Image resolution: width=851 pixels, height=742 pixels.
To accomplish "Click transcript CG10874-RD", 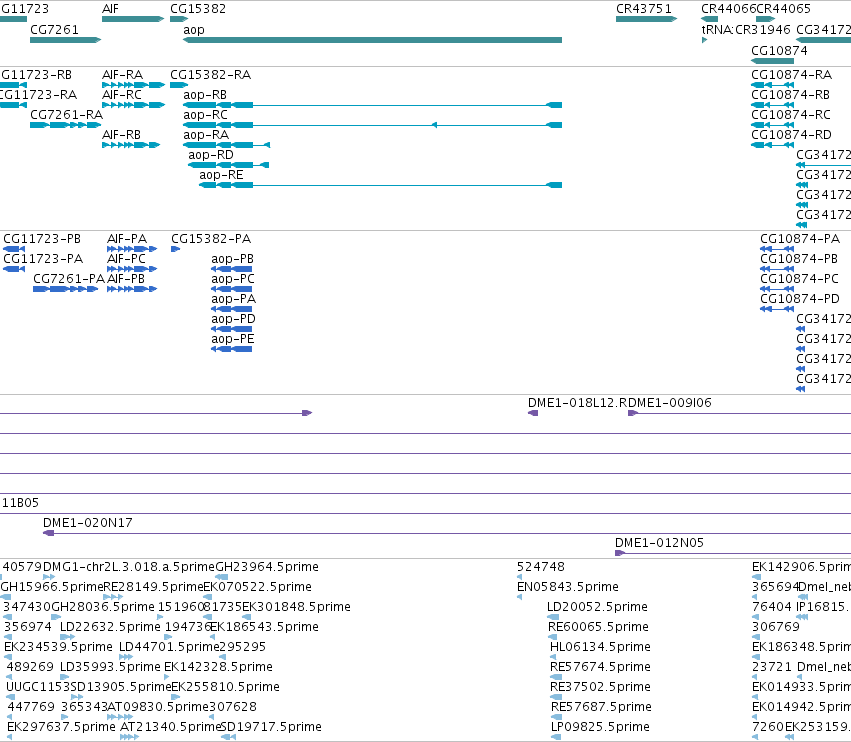I will coord(773,145).
